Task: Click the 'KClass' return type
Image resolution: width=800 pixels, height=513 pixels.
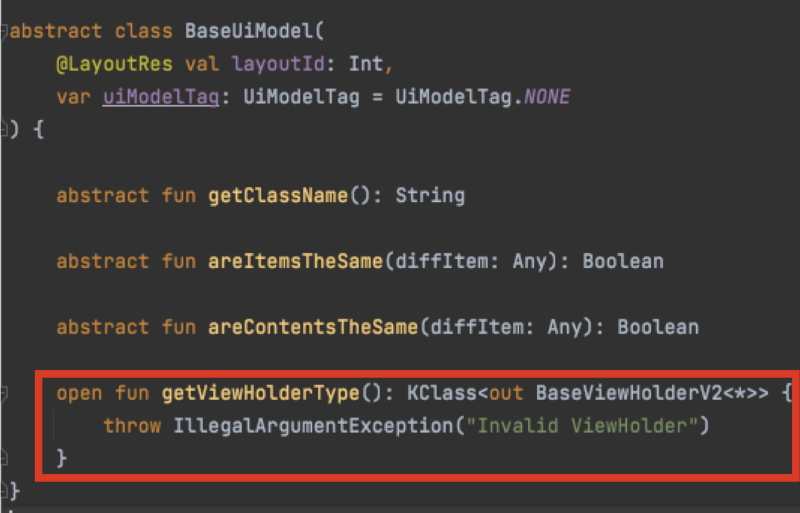Action: coord(441,393)
